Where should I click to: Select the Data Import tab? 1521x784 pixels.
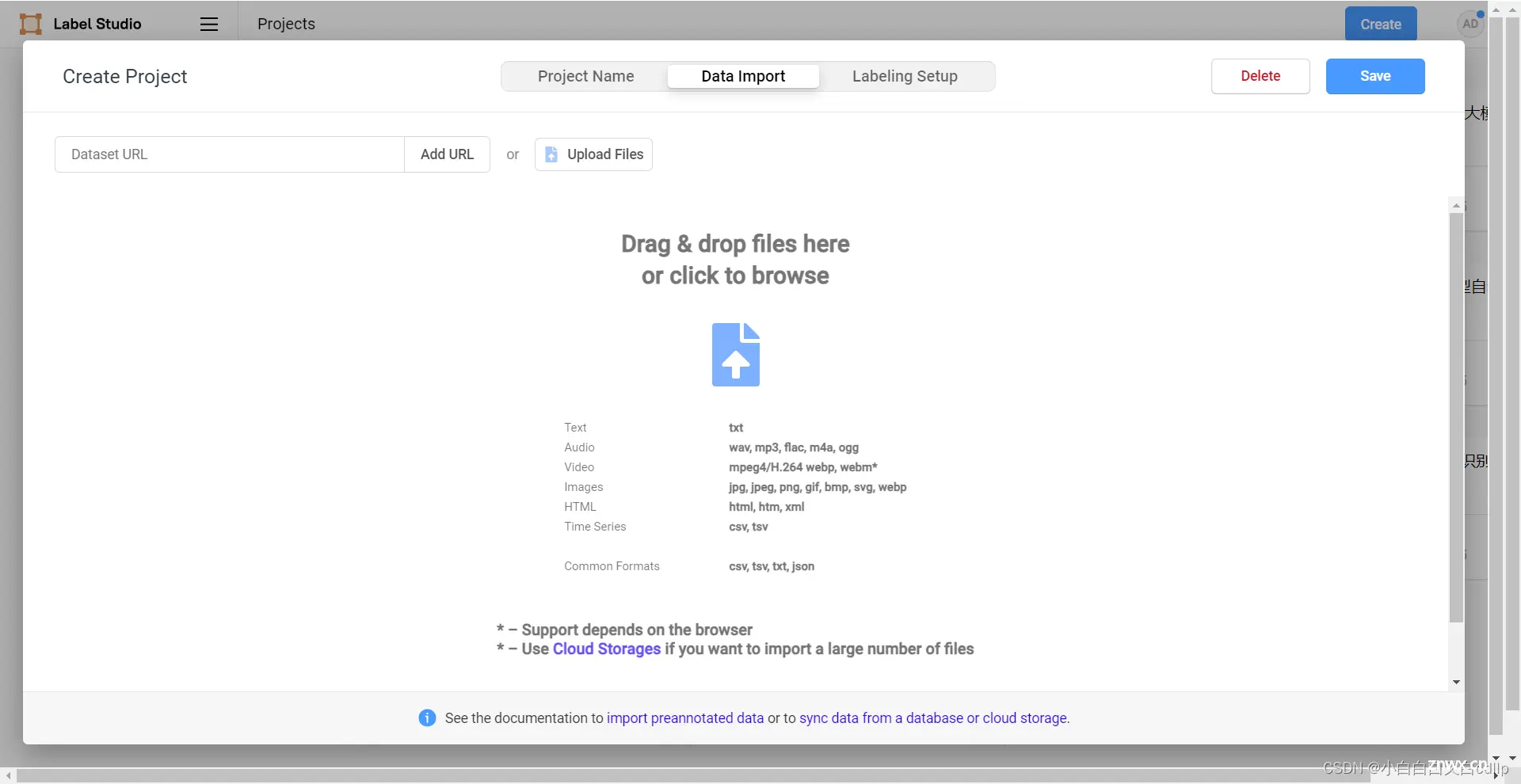[743, 76]
